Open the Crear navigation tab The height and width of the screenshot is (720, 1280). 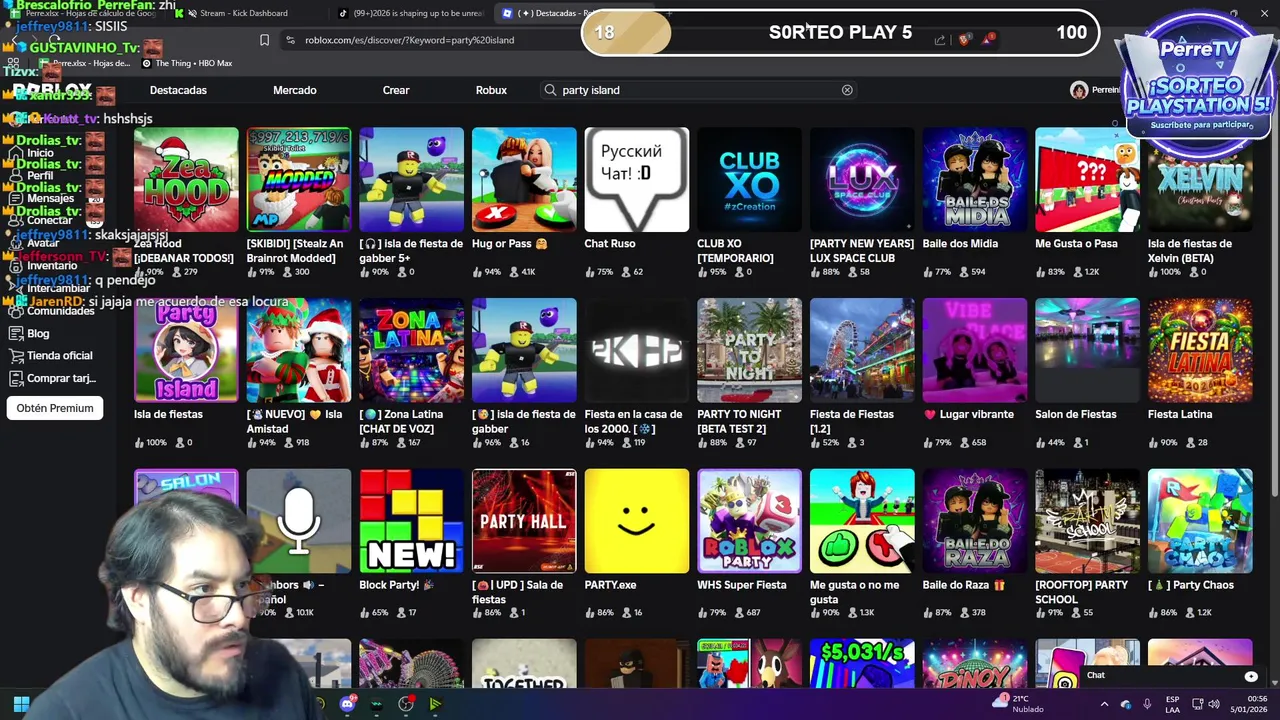click(396, 90)
